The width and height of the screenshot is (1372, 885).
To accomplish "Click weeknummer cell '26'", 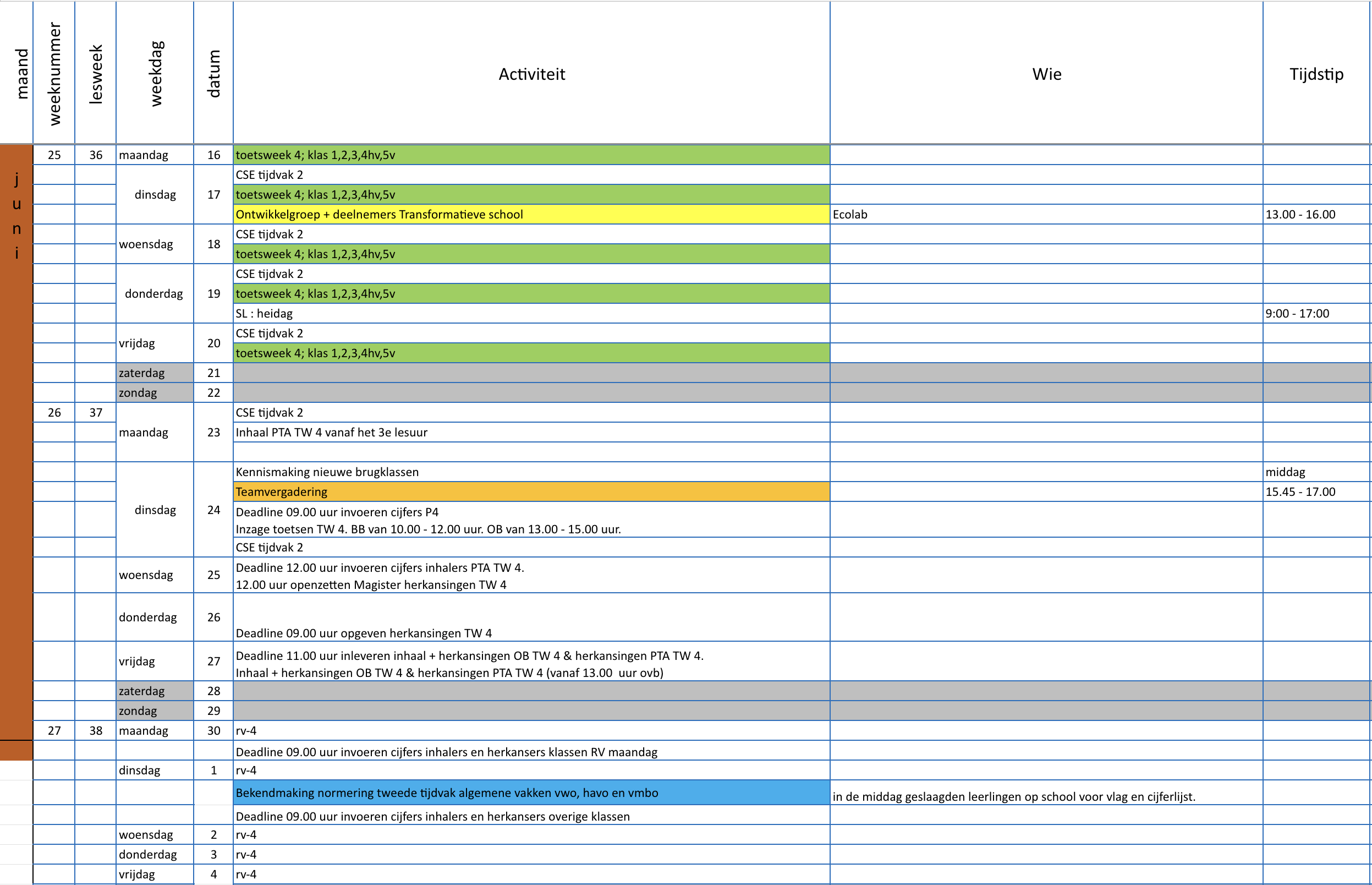I will (x=54, y=413).
